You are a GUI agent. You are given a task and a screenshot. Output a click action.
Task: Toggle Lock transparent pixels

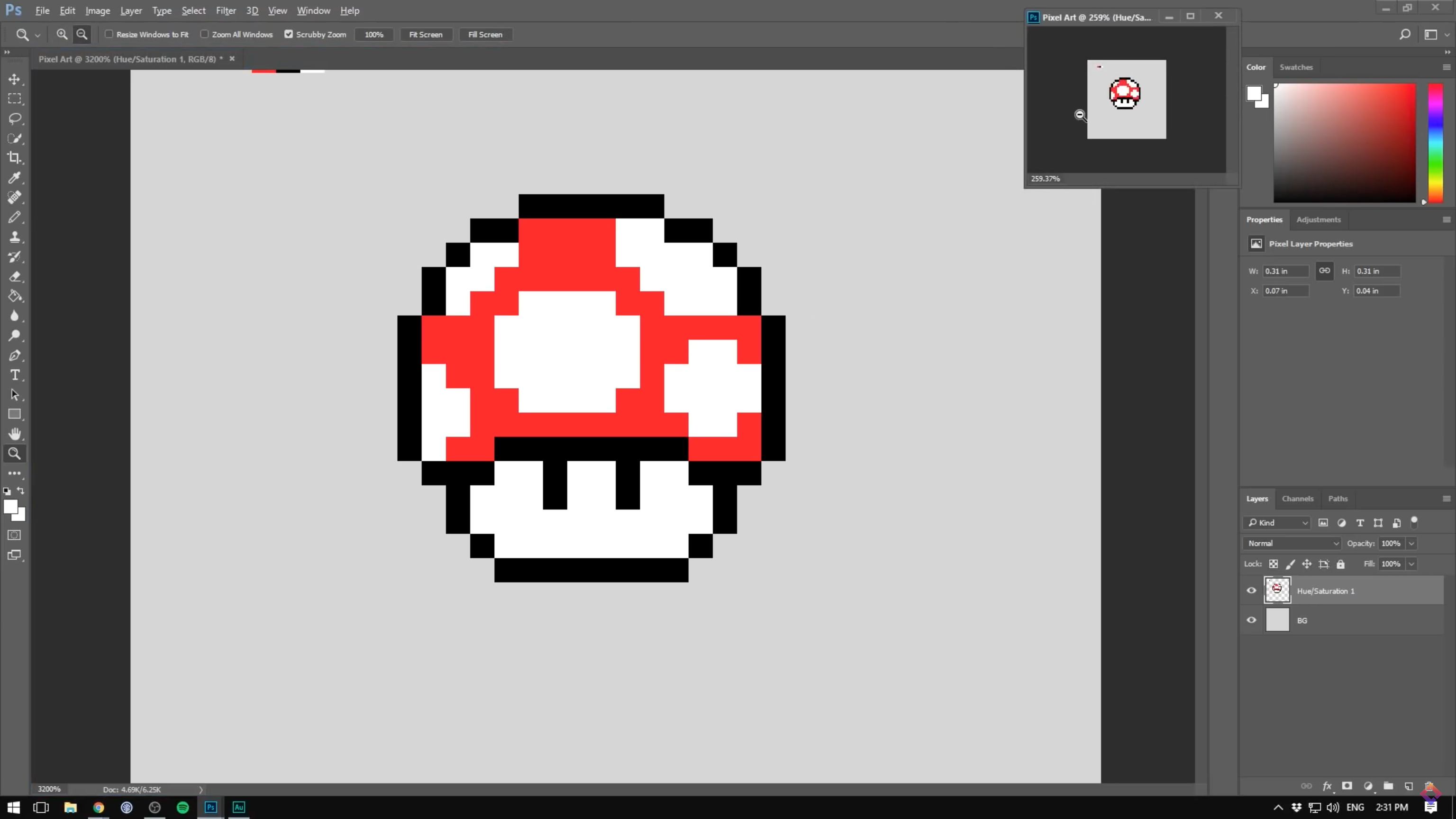point(1274,564)
